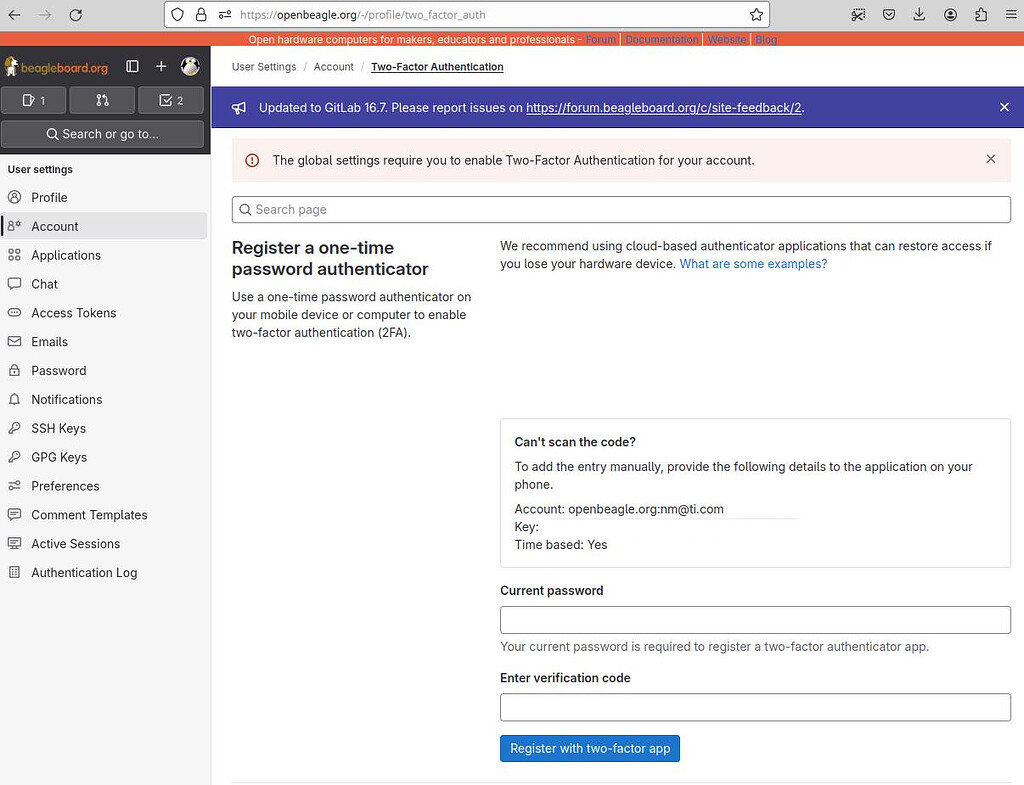Image resolution: width=1024 pixels, height=785 pixels.
Task: Open assigned issues counter showing 1
Action: pos(34,101)
